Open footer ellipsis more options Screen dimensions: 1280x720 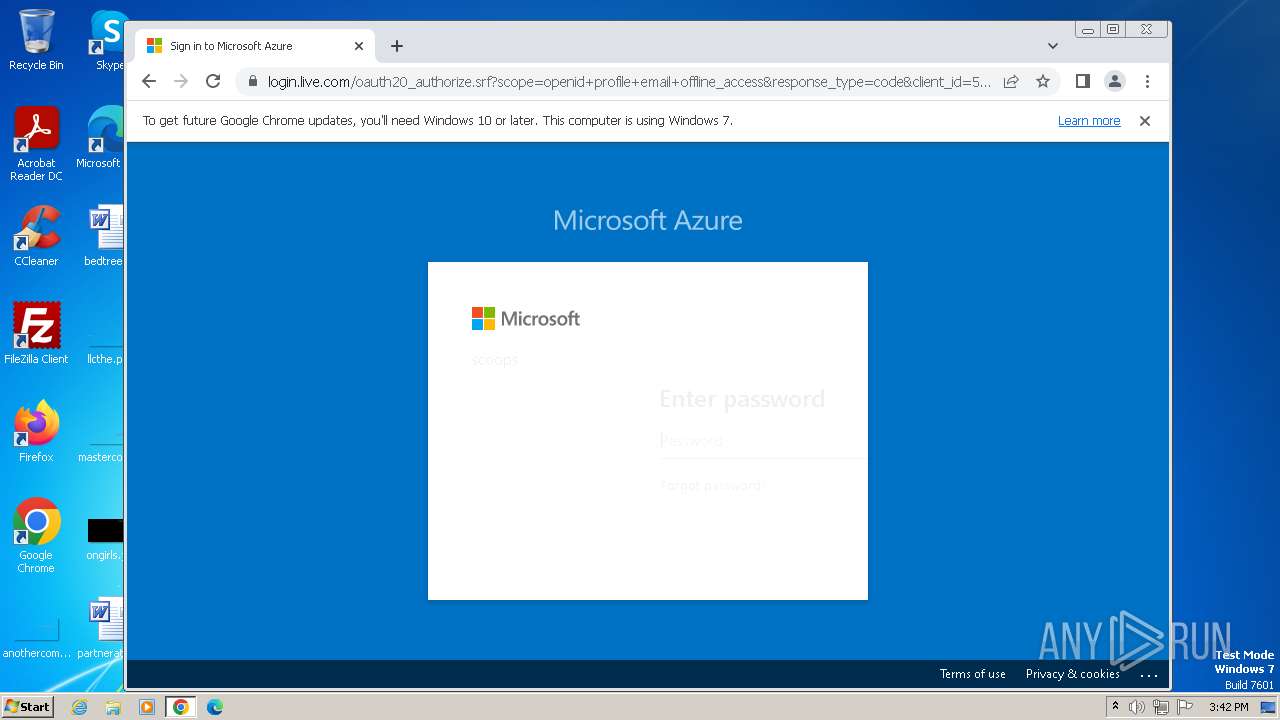click(1149, 675)
